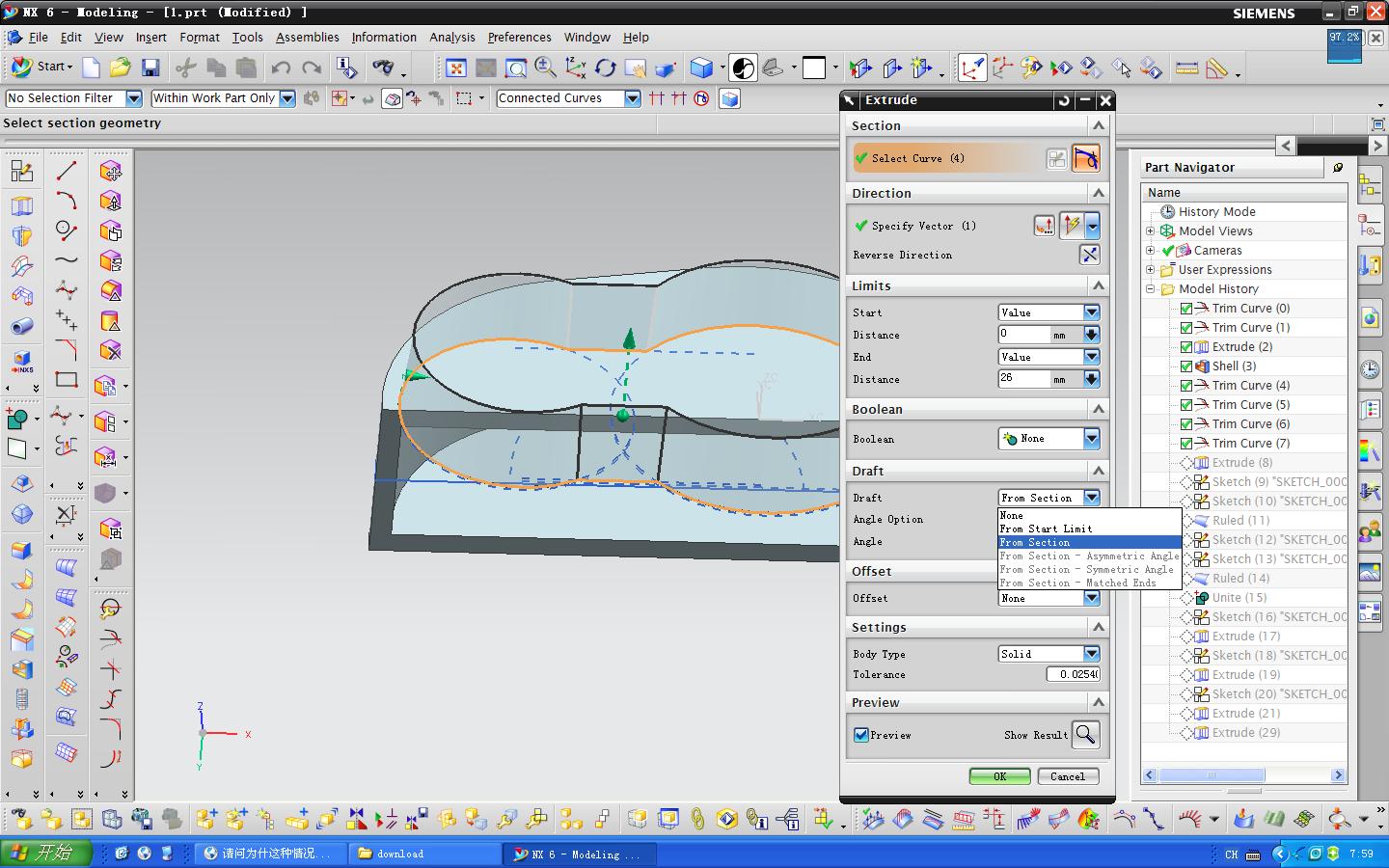
Task: Click the Show Result magnifier icon
Action: pos(1085,735)
